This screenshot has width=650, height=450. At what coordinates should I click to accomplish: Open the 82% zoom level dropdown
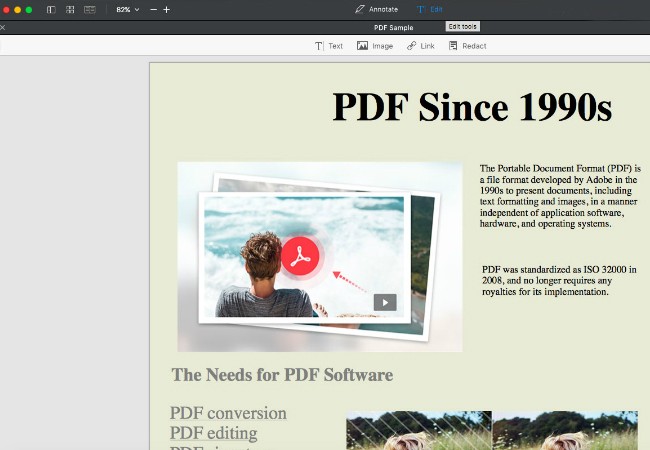[x=127, y=10]
